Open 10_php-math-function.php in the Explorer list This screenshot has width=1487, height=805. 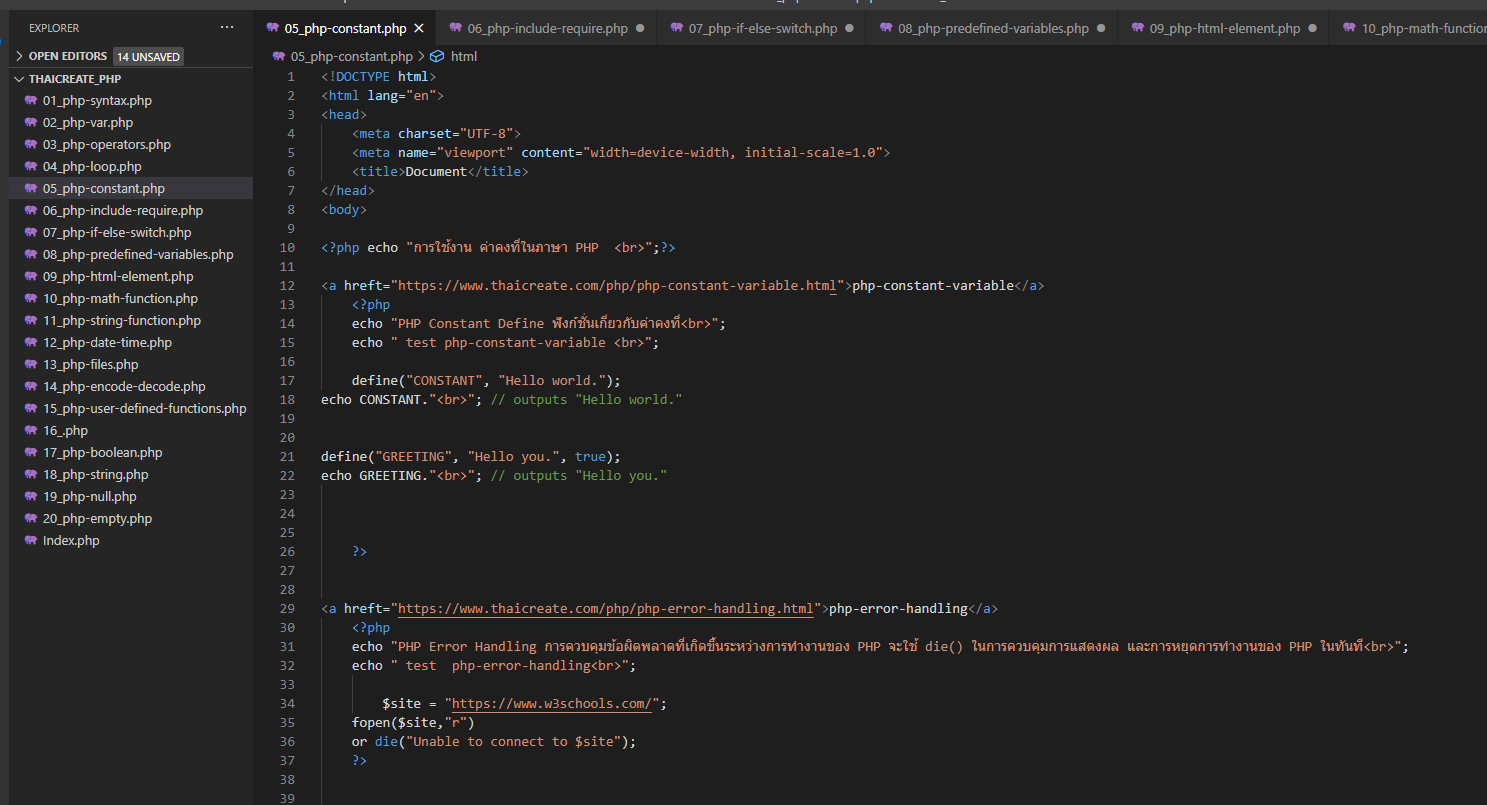(120, 298)
